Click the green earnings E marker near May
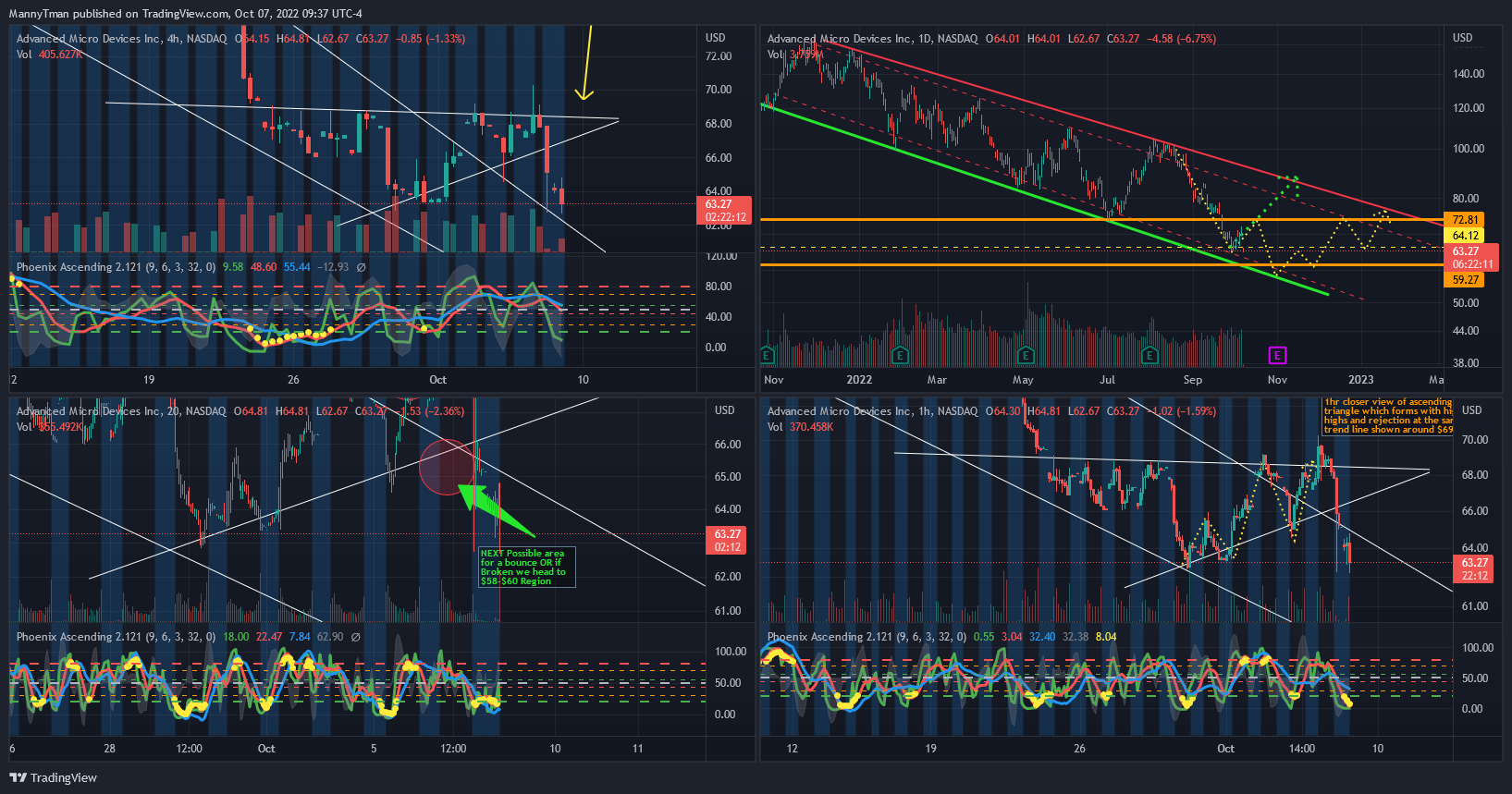This screenshot has height=794, width=1512. (x=1025, y=355)
